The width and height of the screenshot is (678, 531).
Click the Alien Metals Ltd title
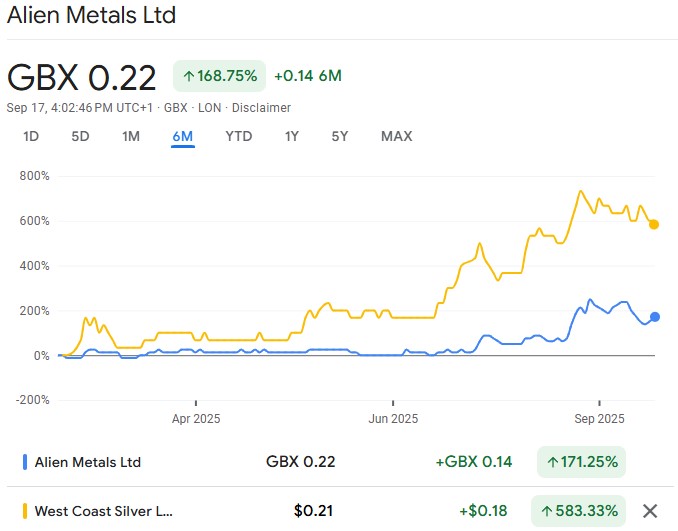coord(91,15)
